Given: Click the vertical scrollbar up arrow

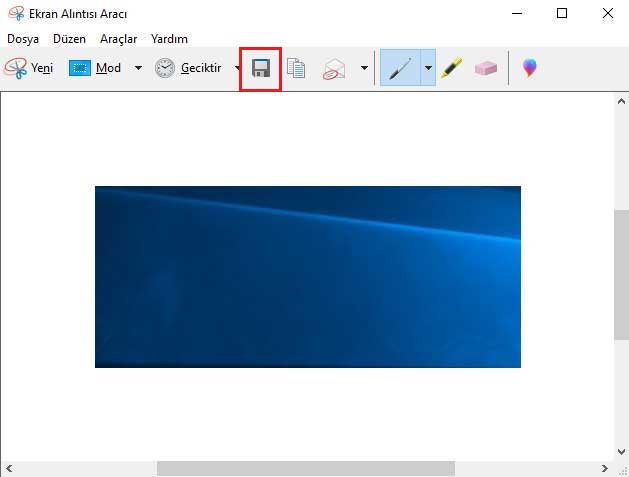Looking at the screenshot, I should coord(621,101).
